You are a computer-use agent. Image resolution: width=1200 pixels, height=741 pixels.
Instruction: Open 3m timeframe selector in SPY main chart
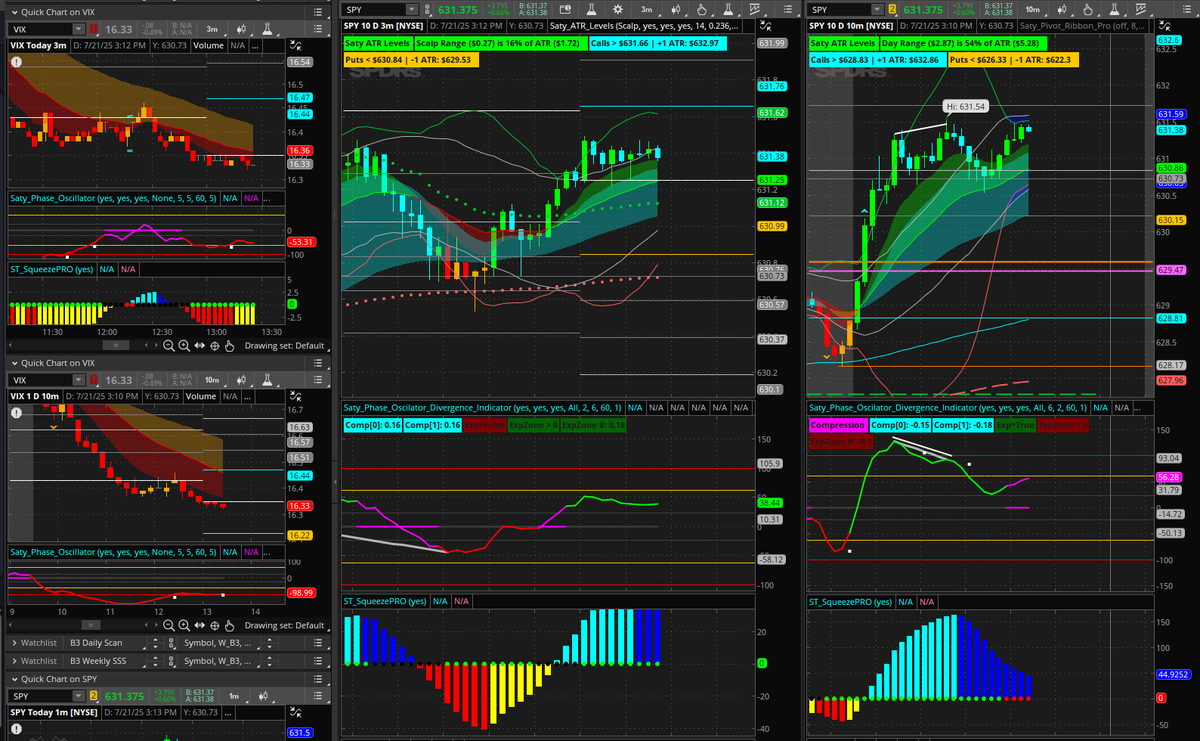(647, 9)
